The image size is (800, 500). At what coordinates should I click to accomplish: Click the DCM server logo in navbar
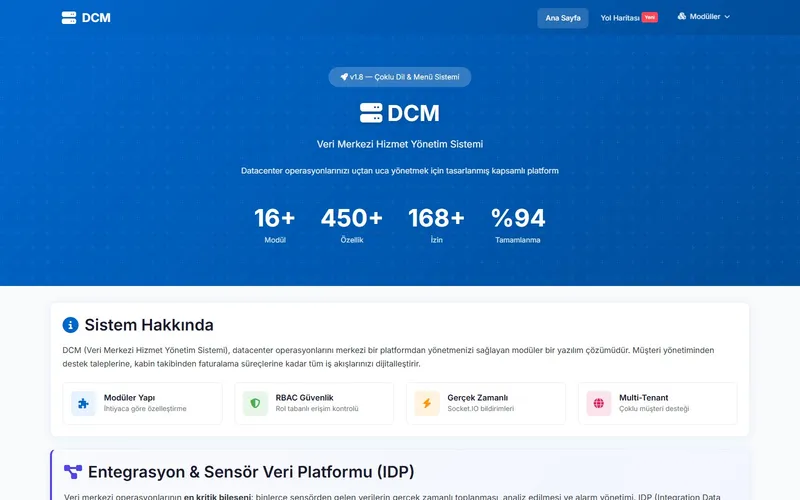[69, 18]
